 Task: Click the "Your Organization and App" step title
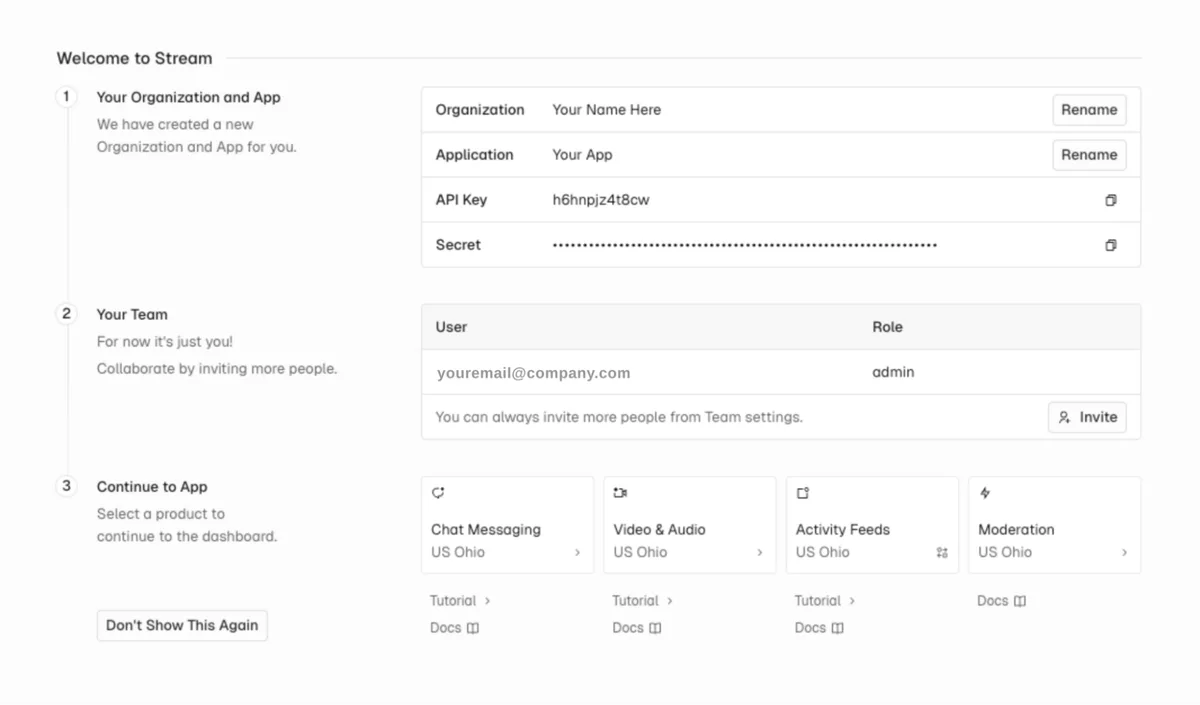tap(188, 97)
